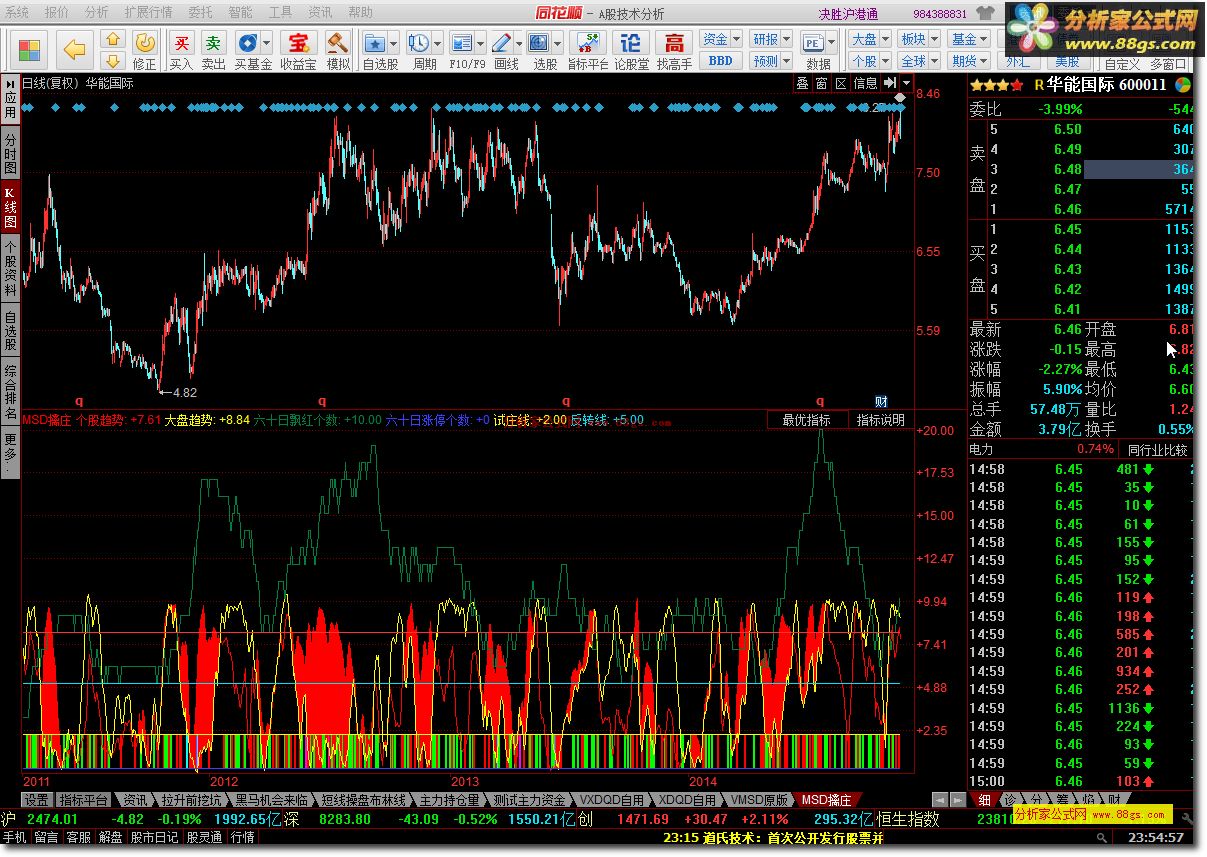Click the colorful home grid icon
The height and width of the screenshot is (857, 1207).
(x=30, y=50)
